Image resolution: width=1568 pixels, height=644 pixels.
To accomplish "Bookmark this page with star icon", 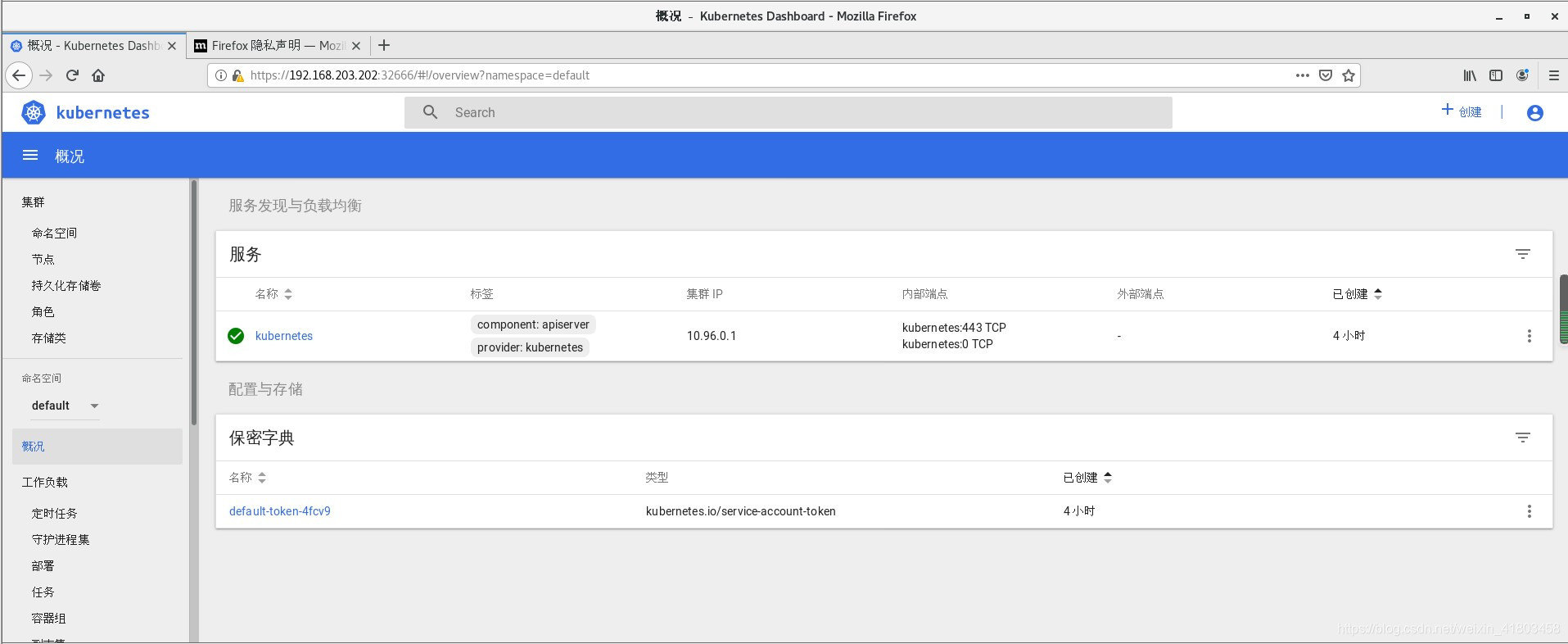I will (x=1349, y=75).
